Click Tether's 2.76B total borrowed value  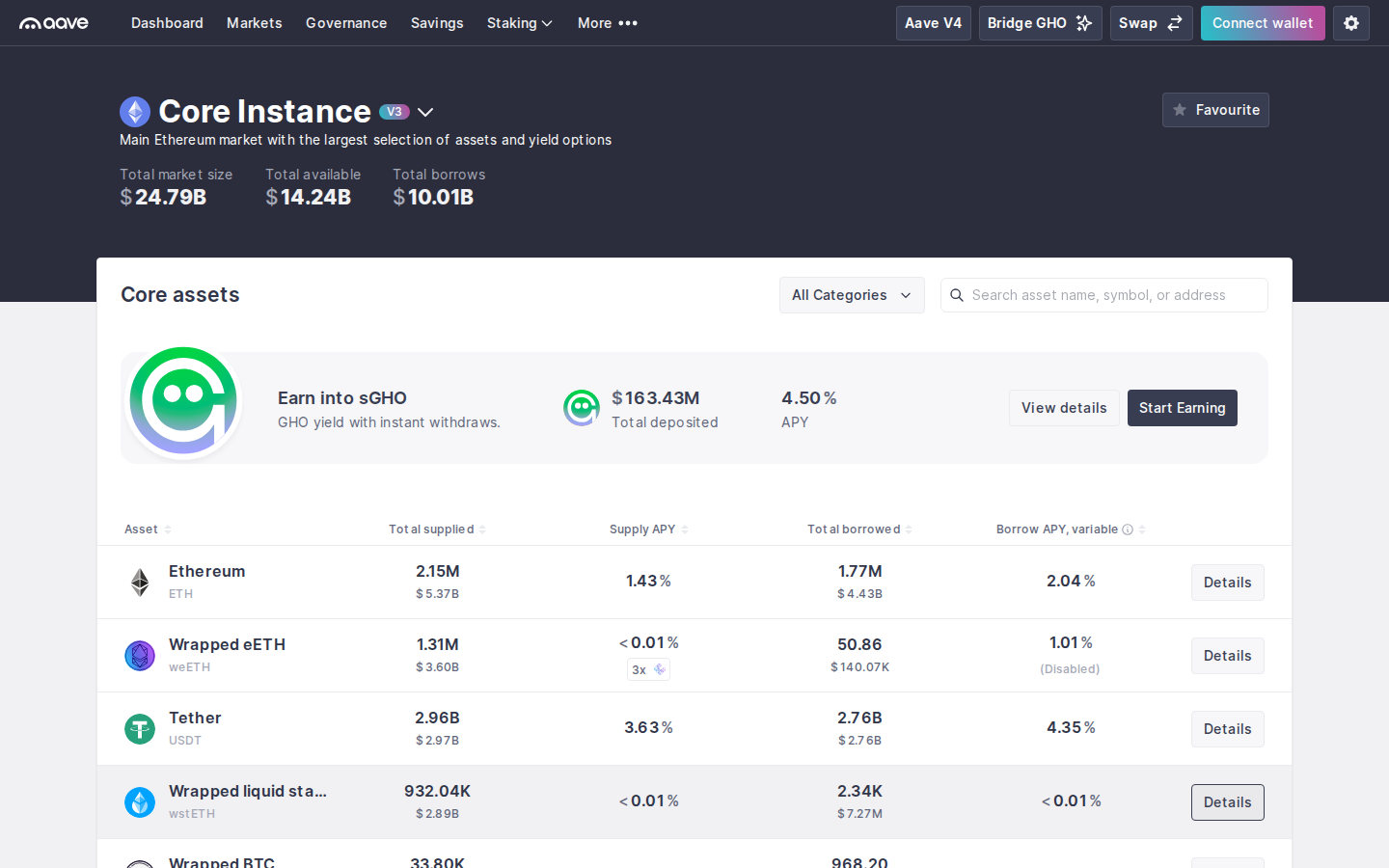(x=859, y=718)
